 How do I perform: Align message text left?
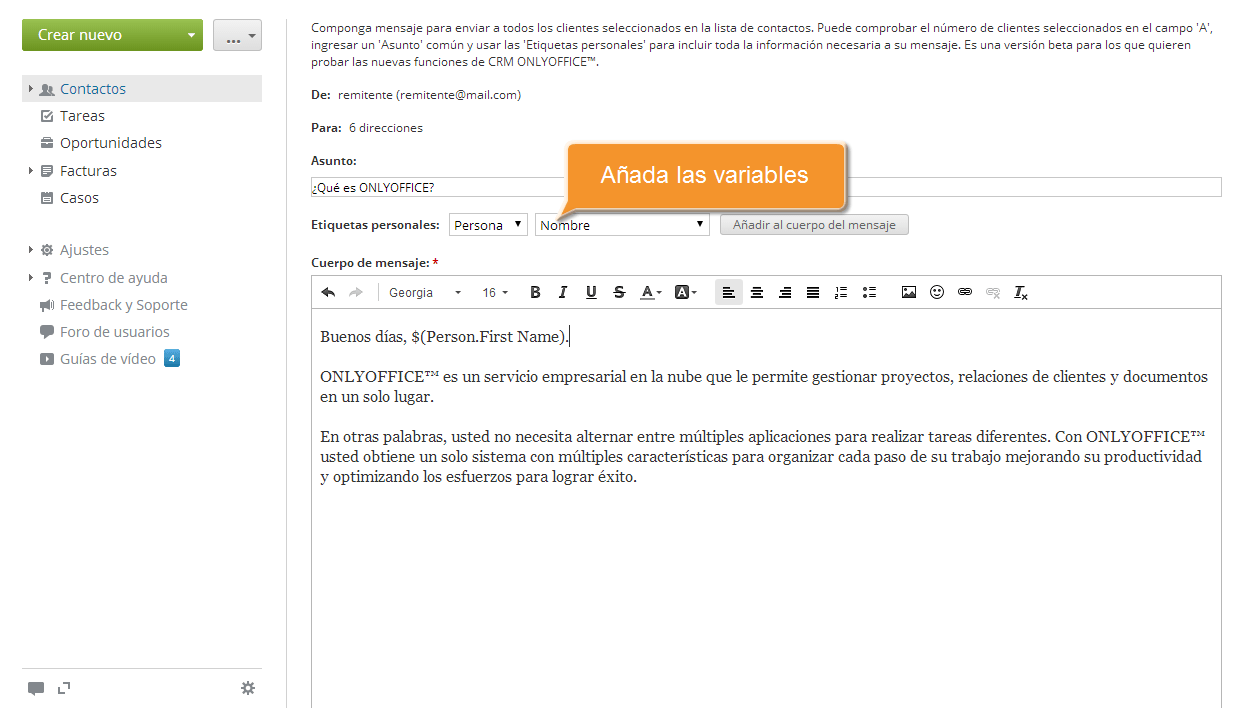click(729, 292)
